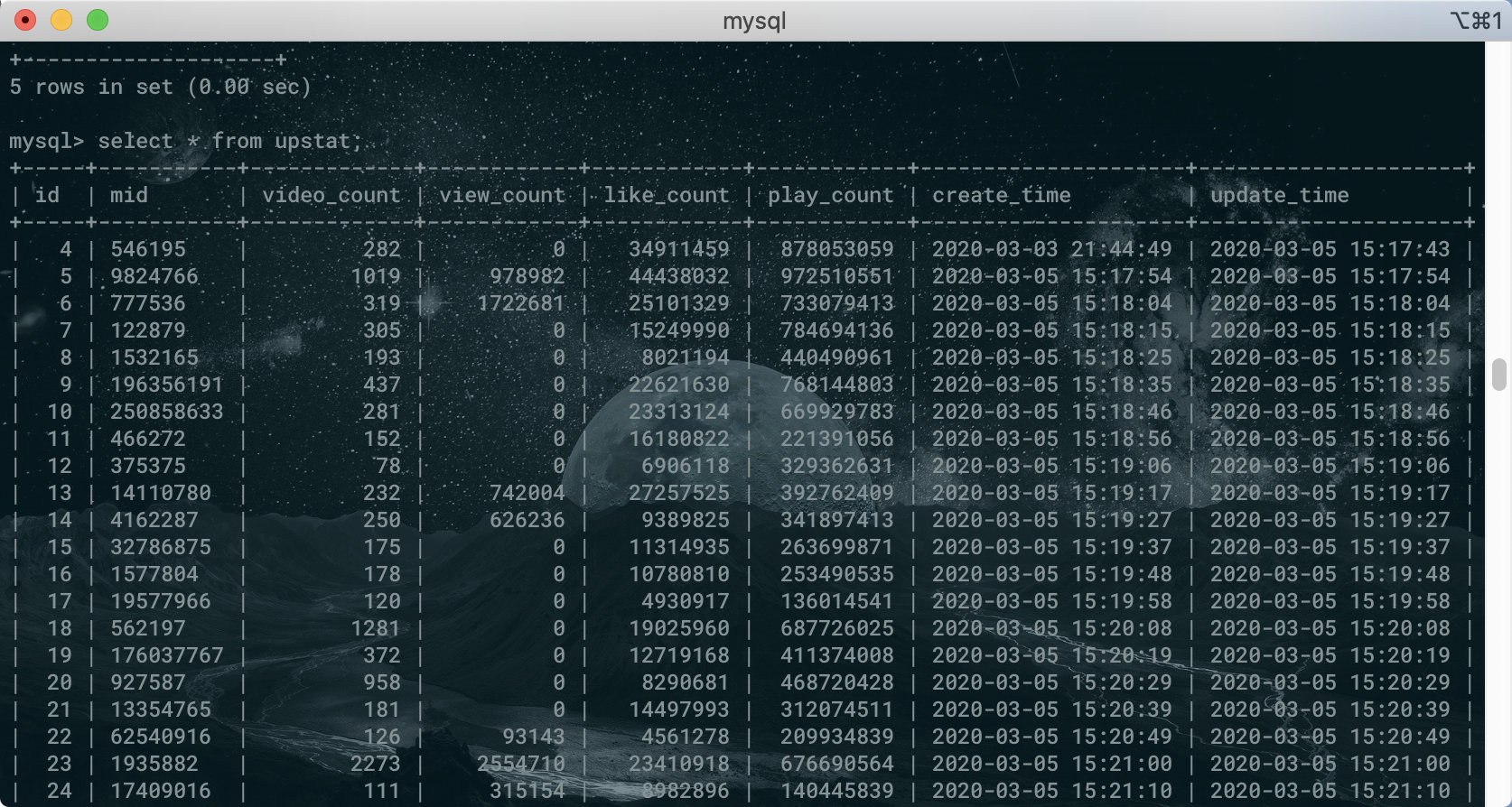
Task: Click mid value 62540916
Action: 161,737
